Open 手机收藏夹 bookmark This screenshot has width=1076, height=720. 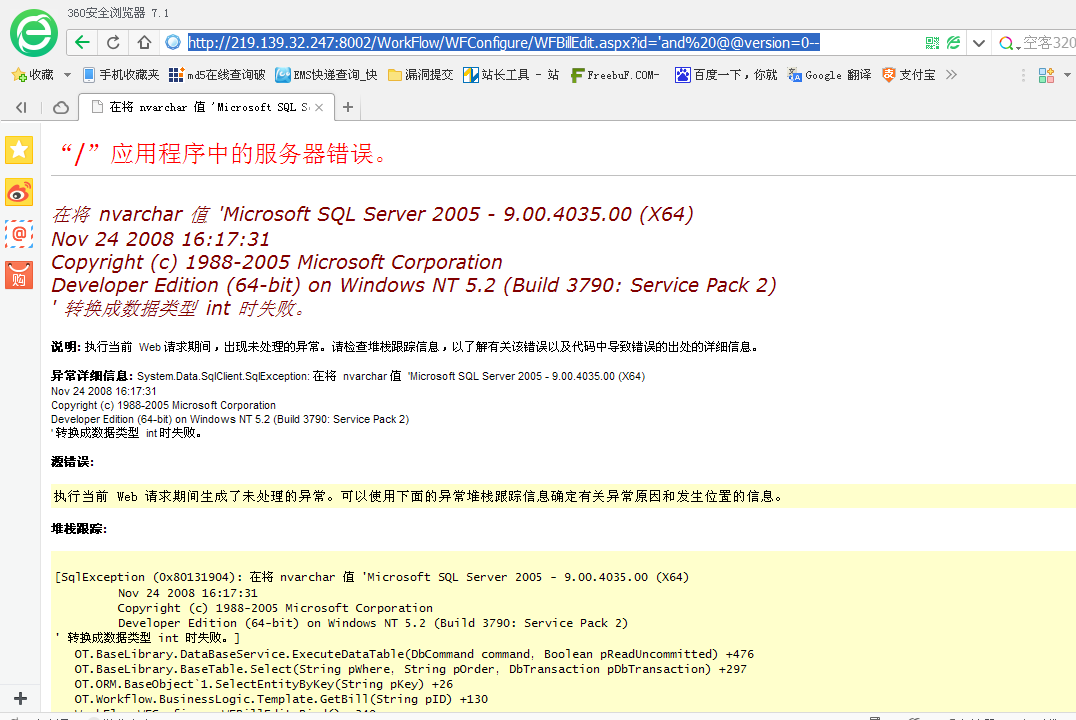point(121,75)
